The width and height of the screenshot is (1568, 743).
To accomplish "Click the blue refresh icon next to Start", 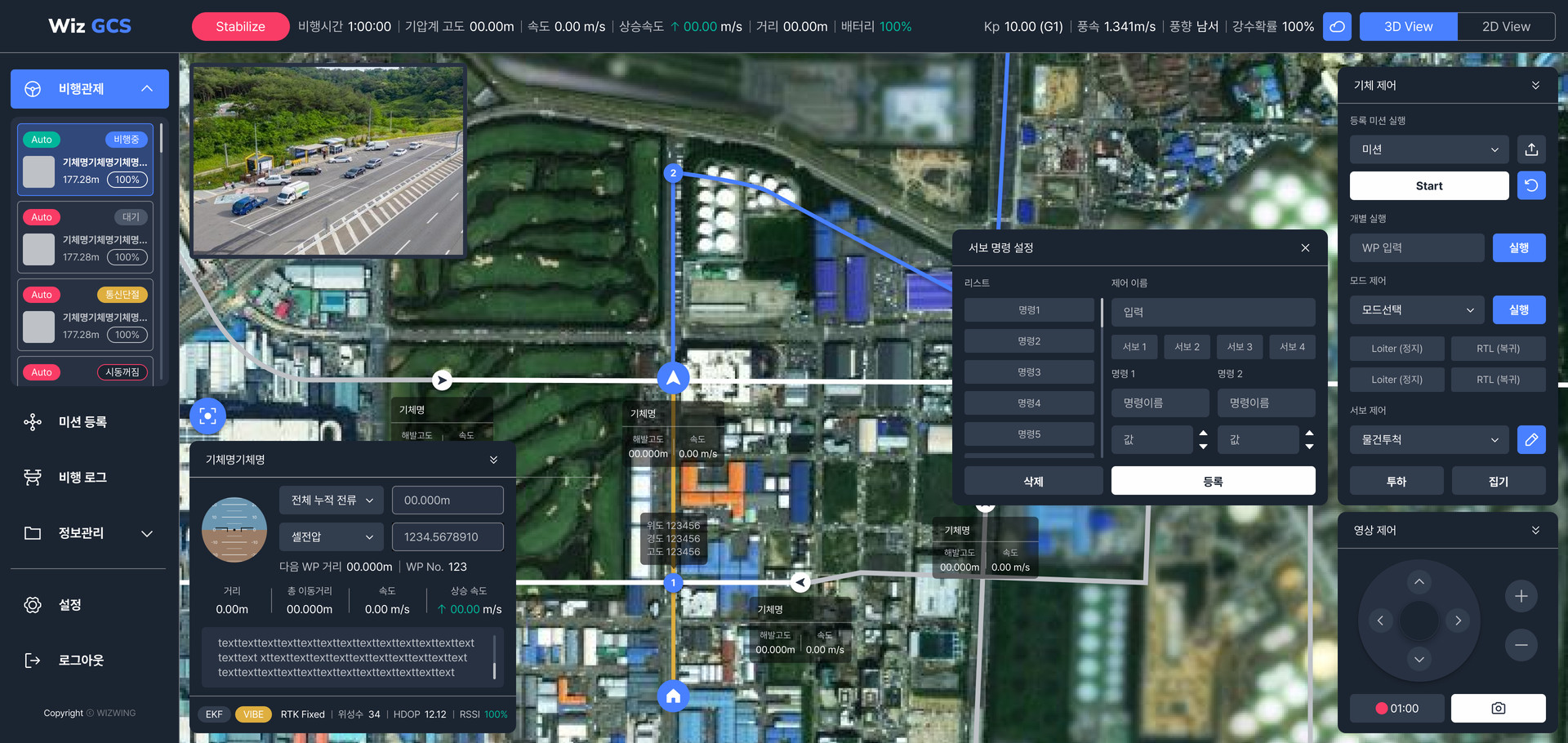I will point(1531,185).
